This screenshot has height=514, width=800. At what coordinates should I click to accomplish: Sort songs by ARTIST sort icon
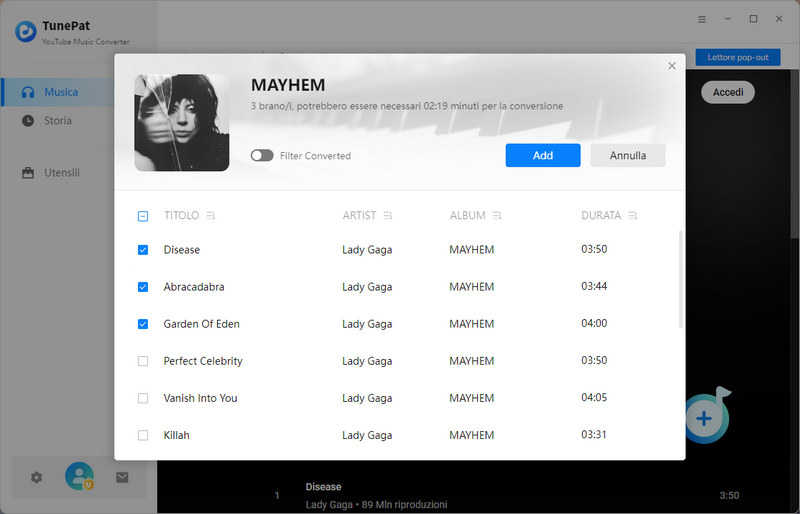388,216
